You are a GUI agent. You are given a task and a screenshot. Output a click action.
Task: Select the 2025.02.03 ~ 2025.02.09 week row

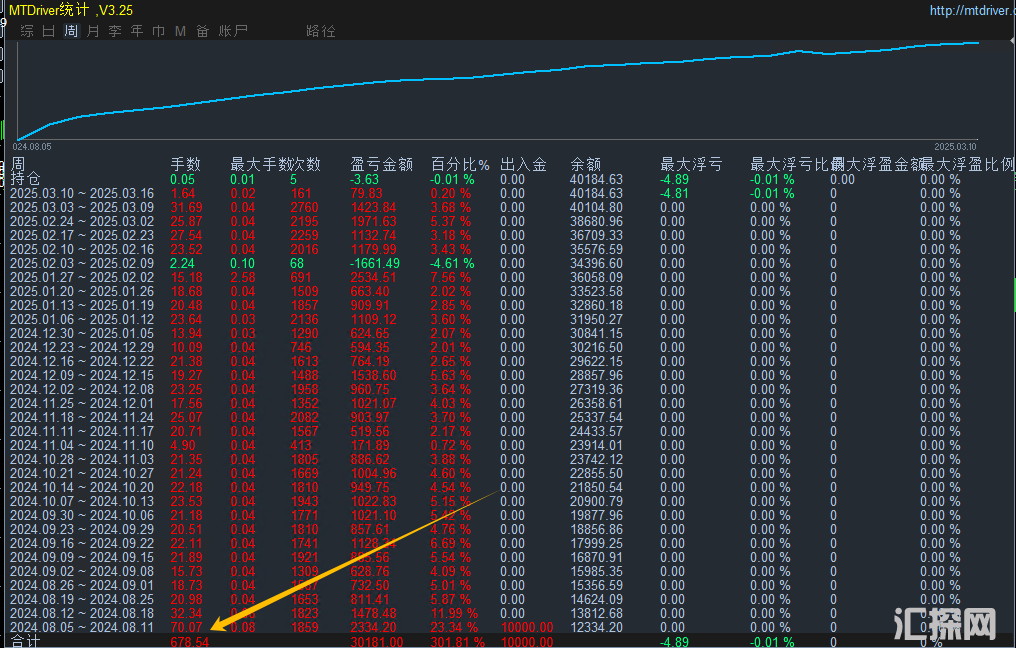(82, 263)
